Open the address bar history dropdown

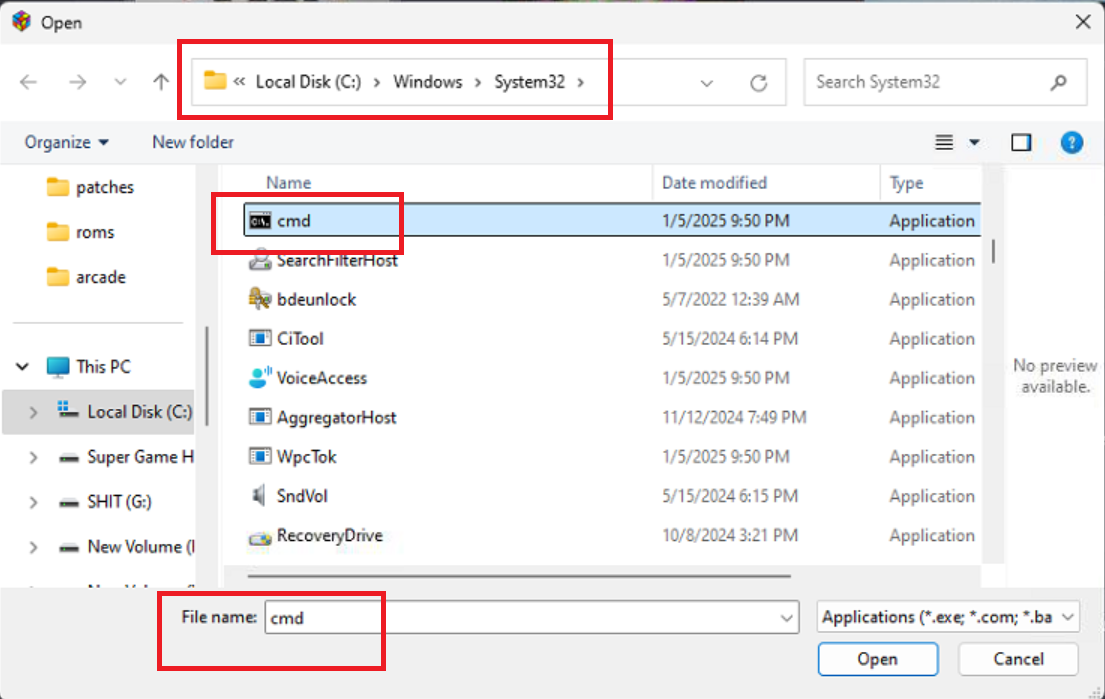click(707, 83)
